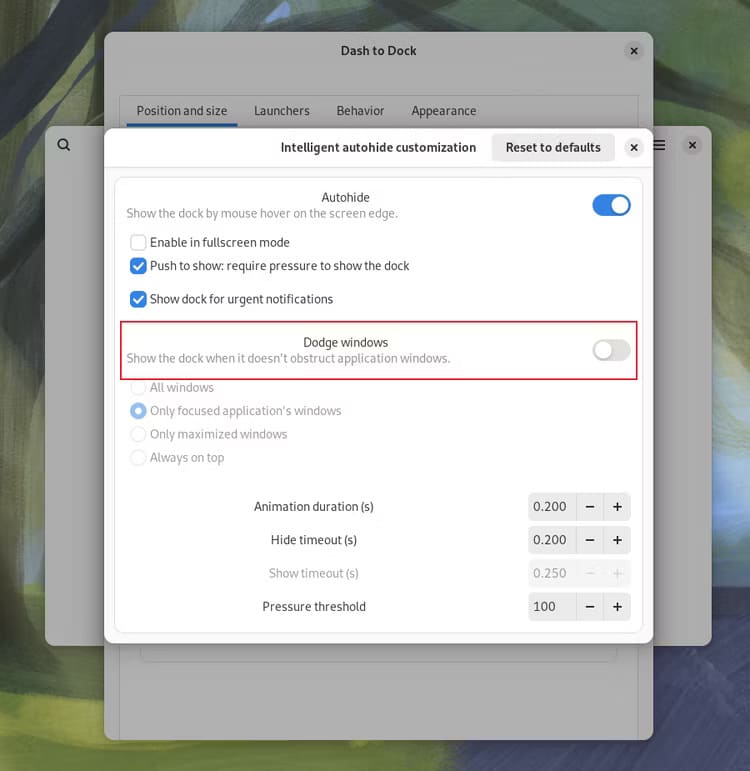The width and height of the screenshot is (750, 771).
Task: Decrease Hide timeout with minus button
Action: click(x=590, y=540)
